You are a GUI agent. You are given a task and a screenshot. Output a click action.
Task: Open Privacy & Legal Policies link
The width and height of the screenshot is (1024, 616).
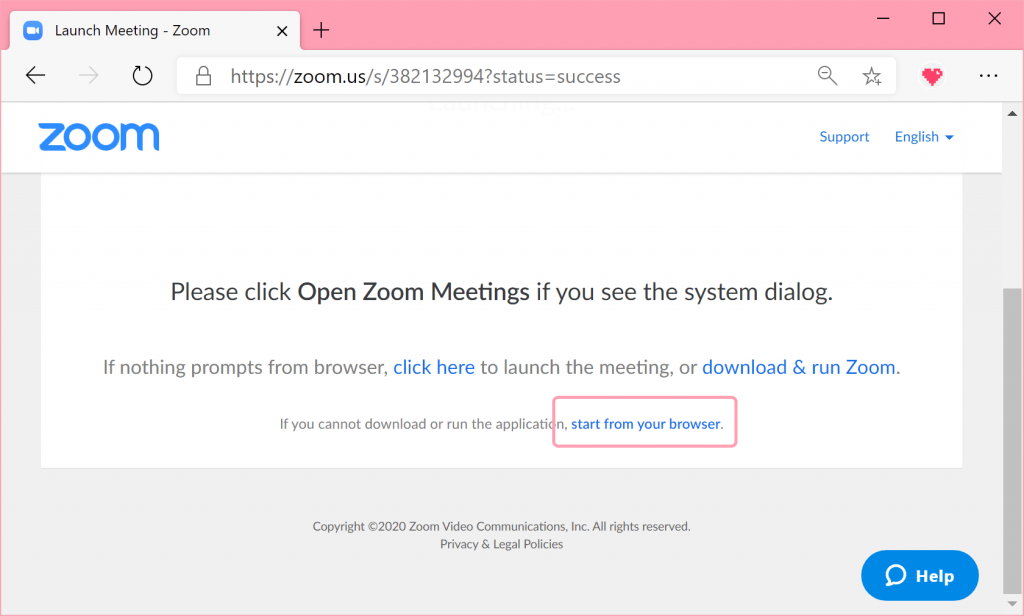[502, 544]
